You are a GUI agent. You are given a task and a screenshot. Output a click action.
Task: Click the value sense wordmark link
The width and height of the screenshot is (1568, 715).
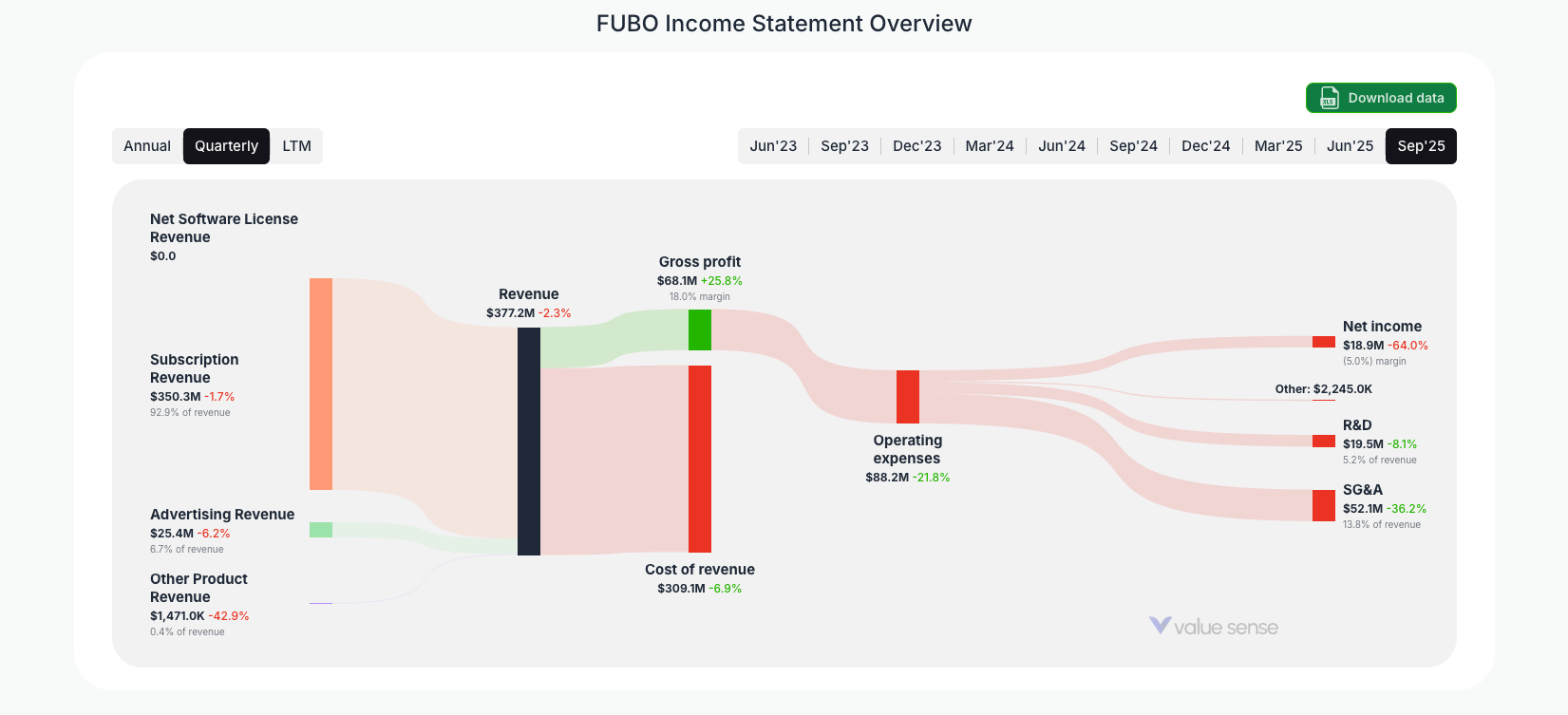[x=1225, y=626]
